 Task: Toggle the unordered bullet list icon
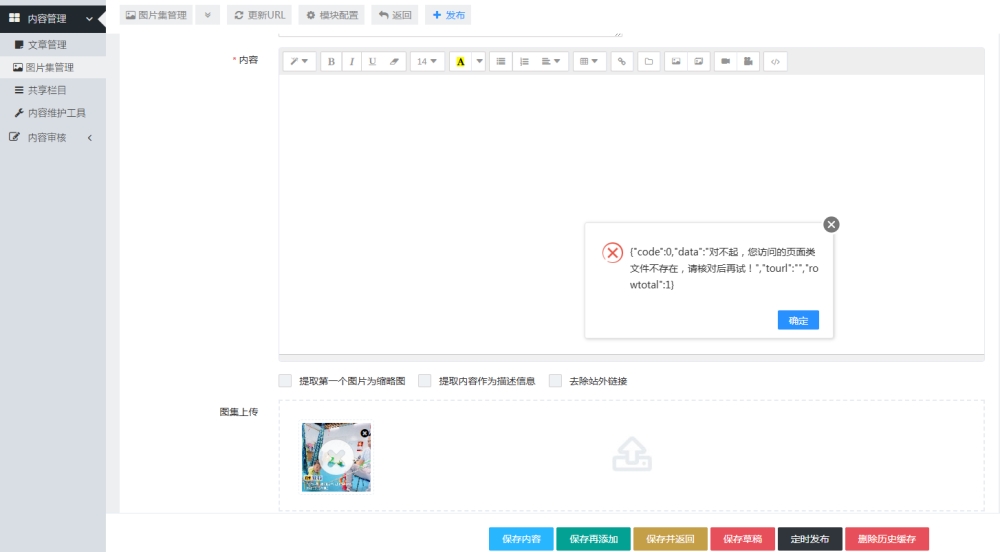(501, 61)
